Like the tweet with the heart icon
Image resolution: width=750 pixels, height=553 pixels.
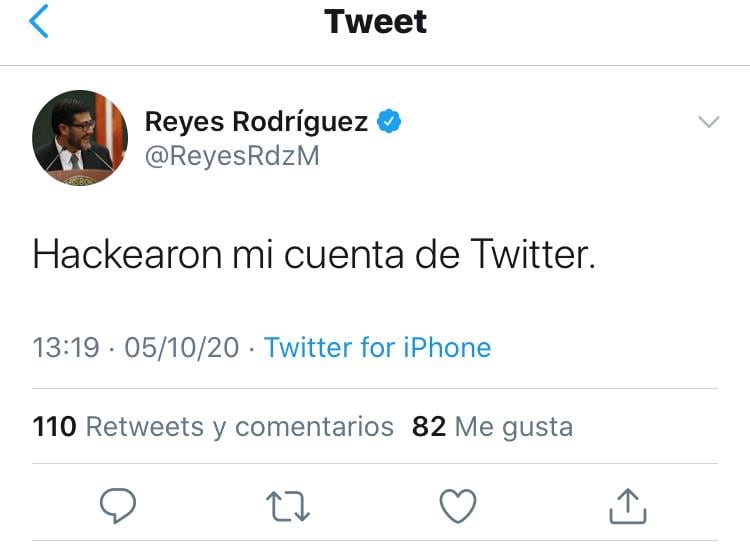458,506
